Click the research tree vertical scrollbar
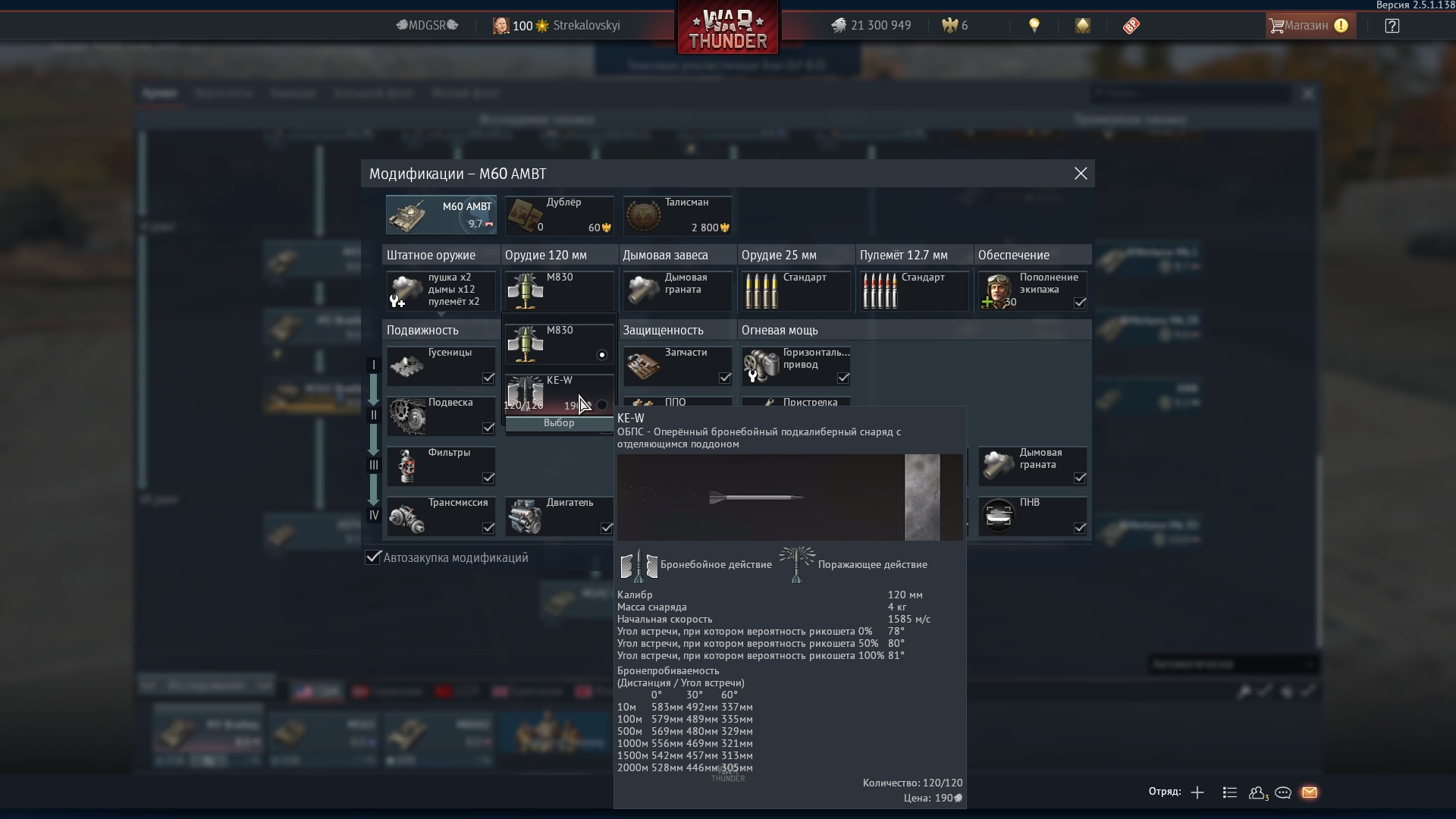Image resolution: width=1456 pixels, height=819 pixels. point(1320,550)
